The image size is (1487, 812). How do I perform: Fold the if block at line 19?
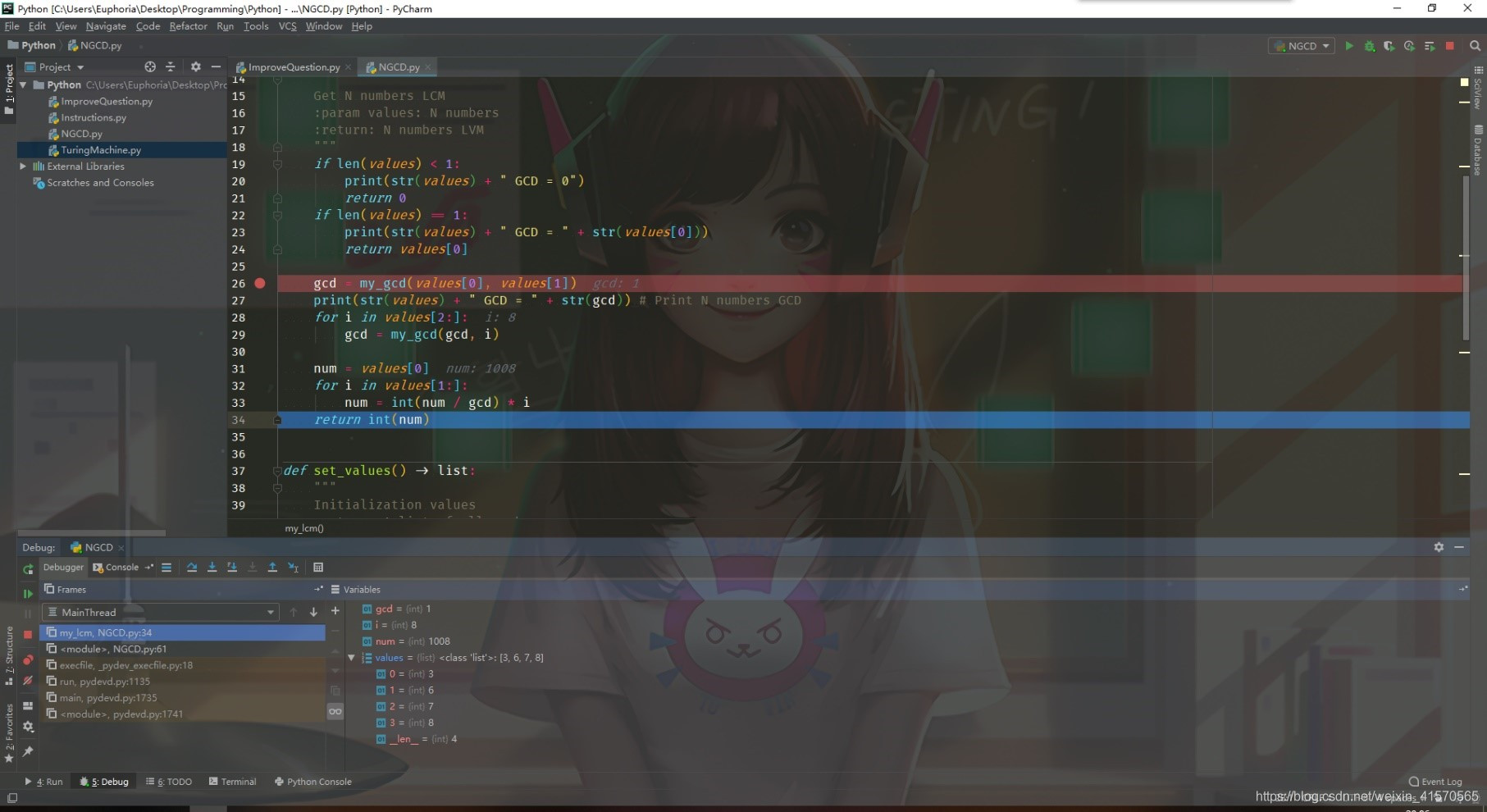(x=277, y=164)
